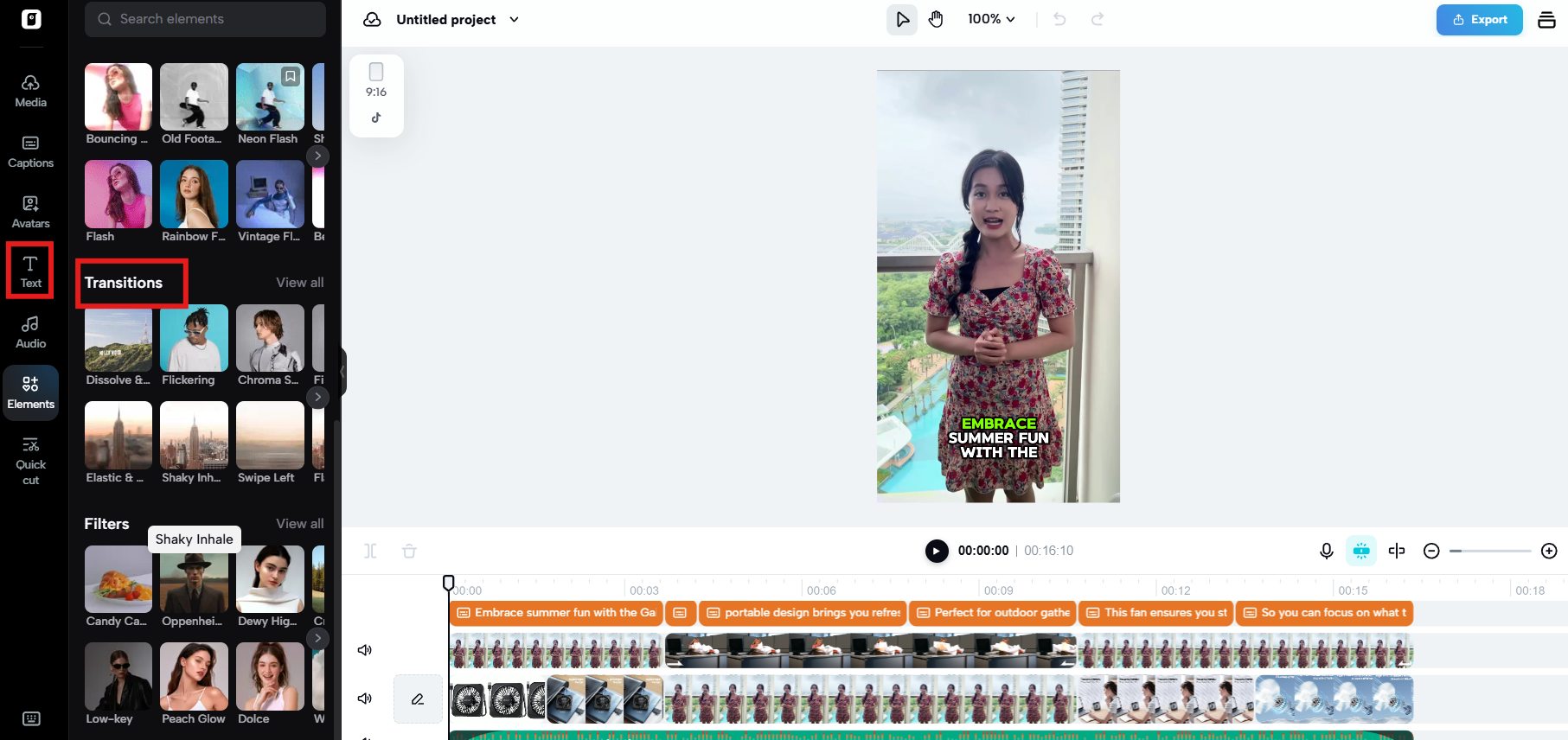
Task: Mute the upper video track
Action: [365, 650]
